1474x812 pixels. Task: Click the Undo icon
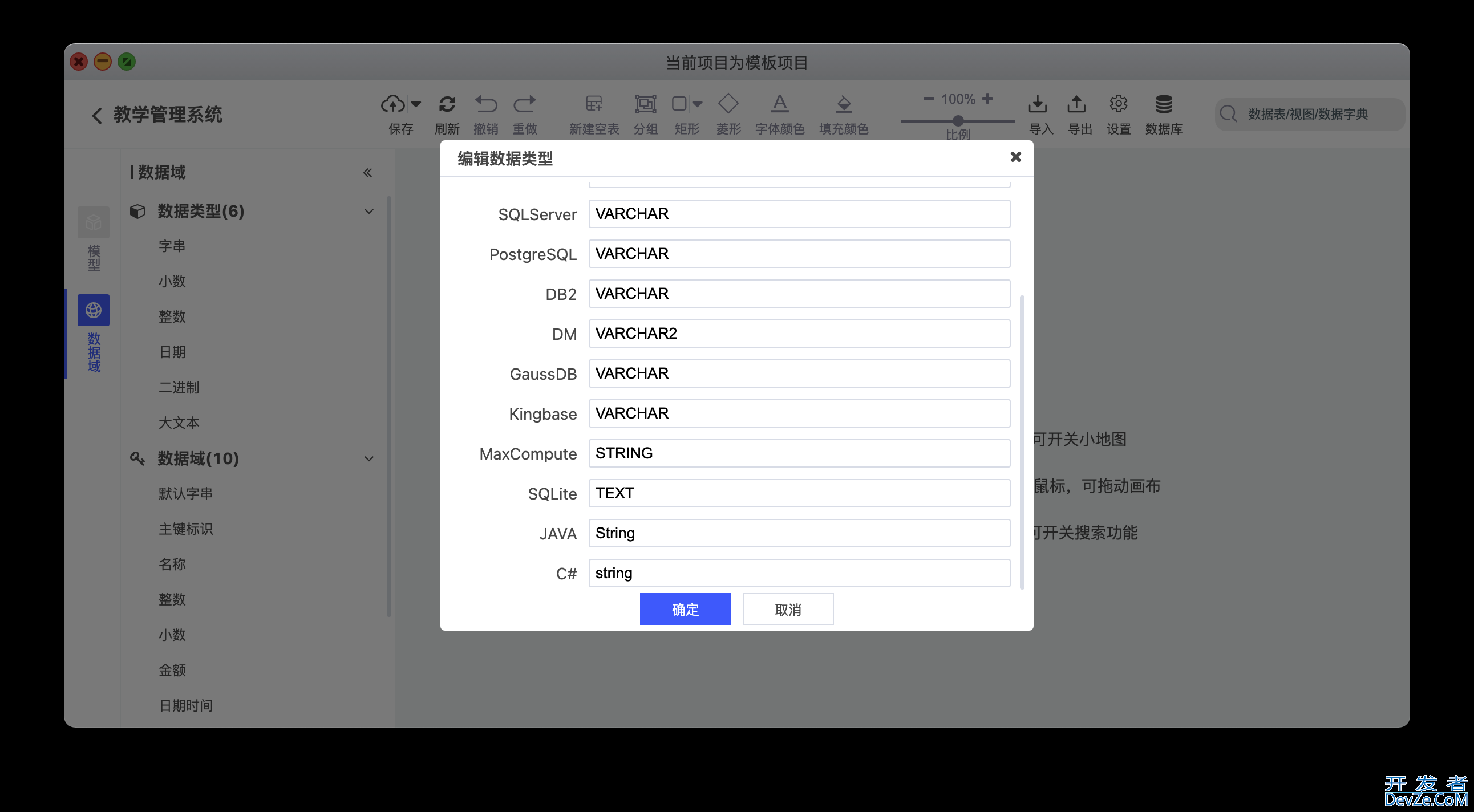pyautogui.click(x=486, y=104)
